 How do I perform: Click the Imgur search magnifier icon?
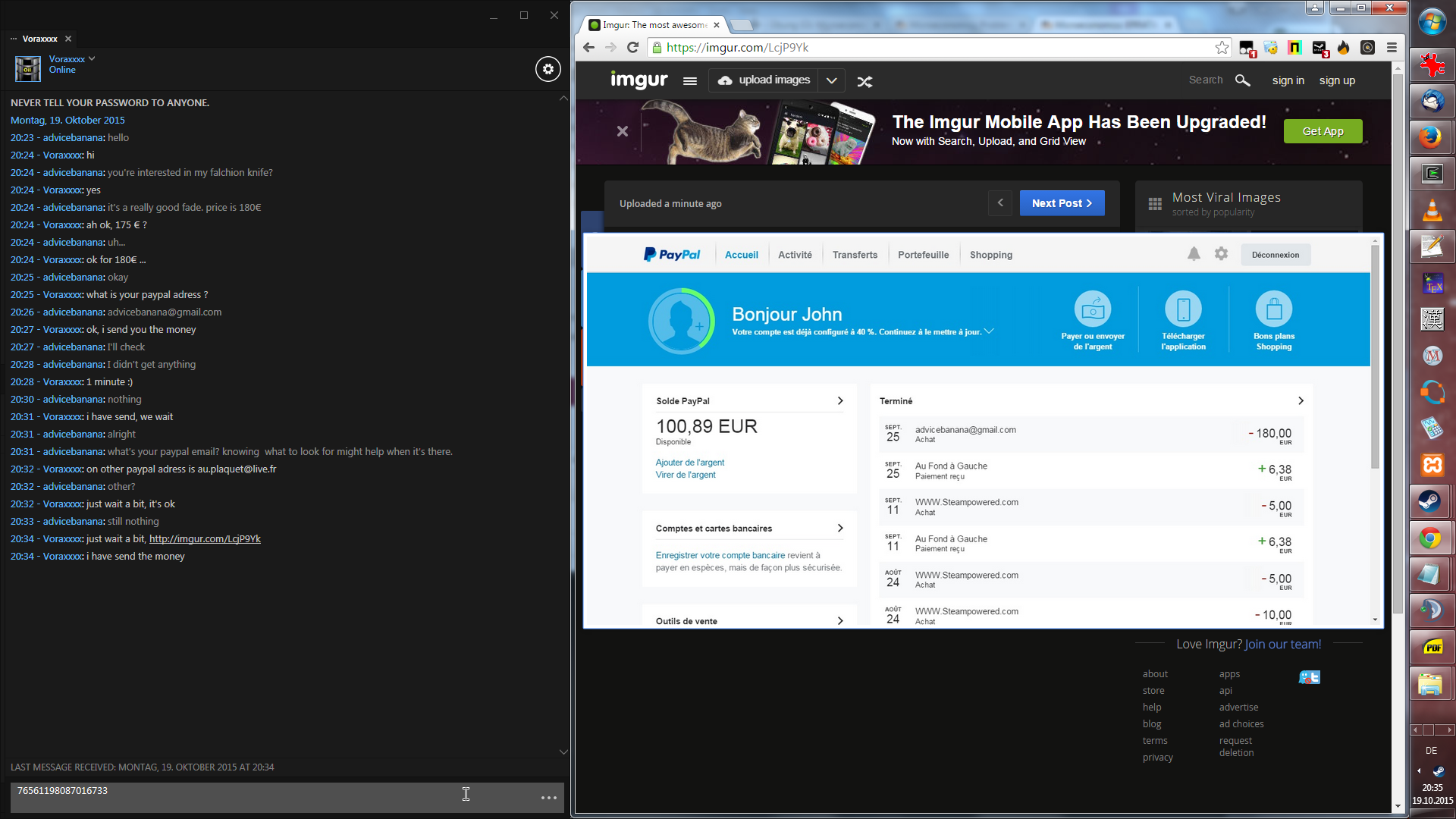pos(1242,80)
